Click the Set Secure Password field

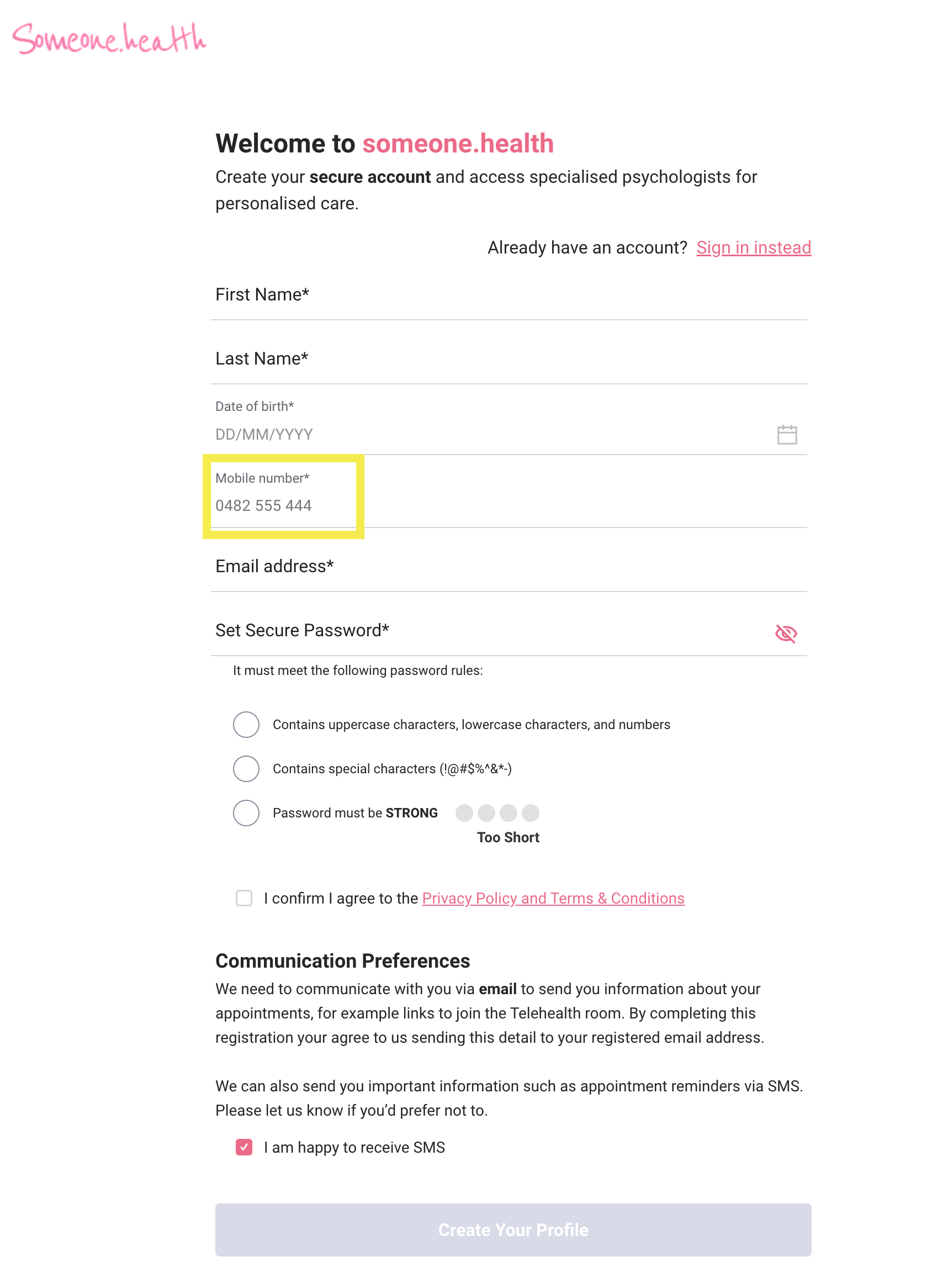(x=398, y=631)
